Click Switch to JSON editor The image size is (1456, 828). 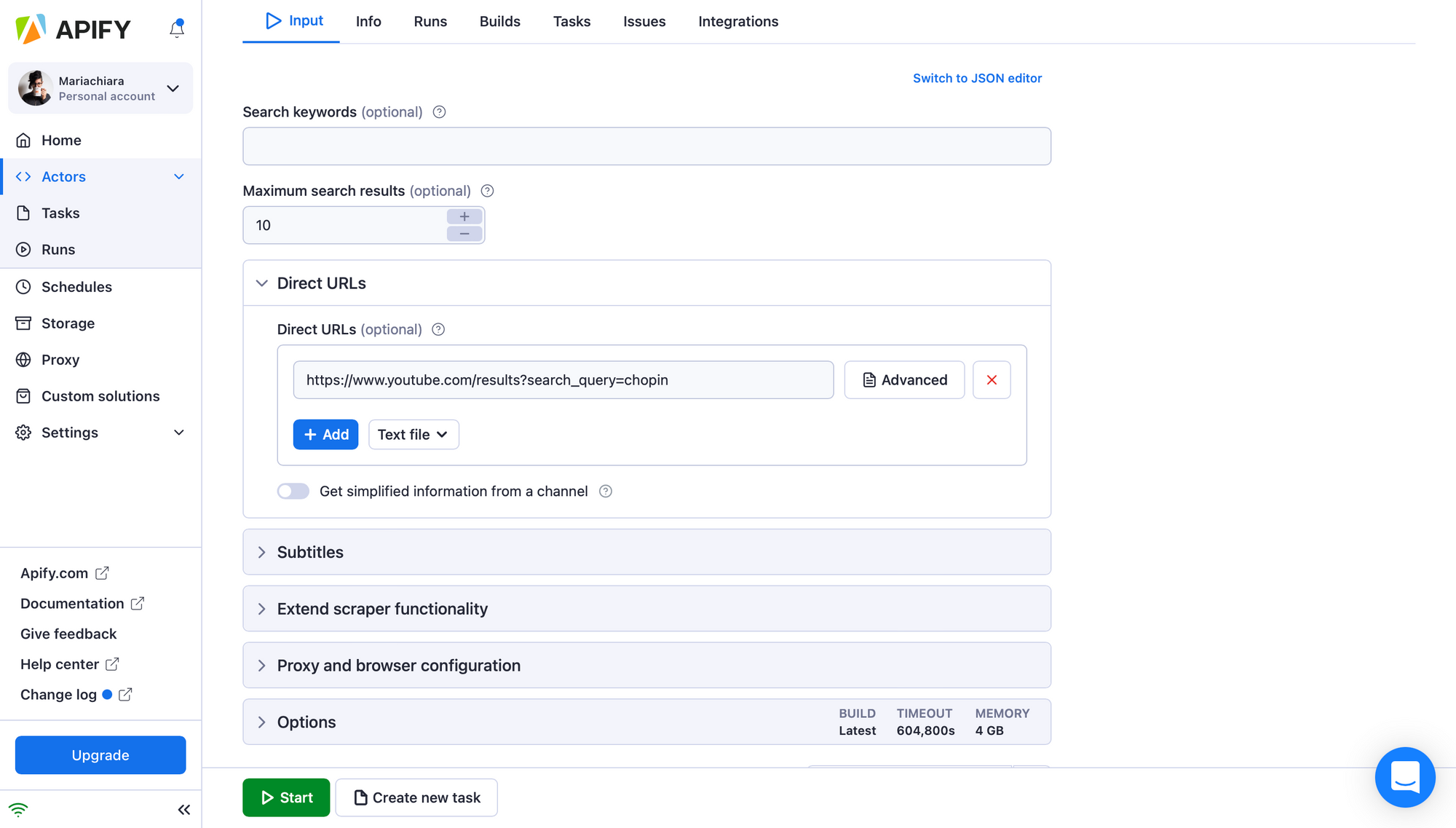point(977,78)
